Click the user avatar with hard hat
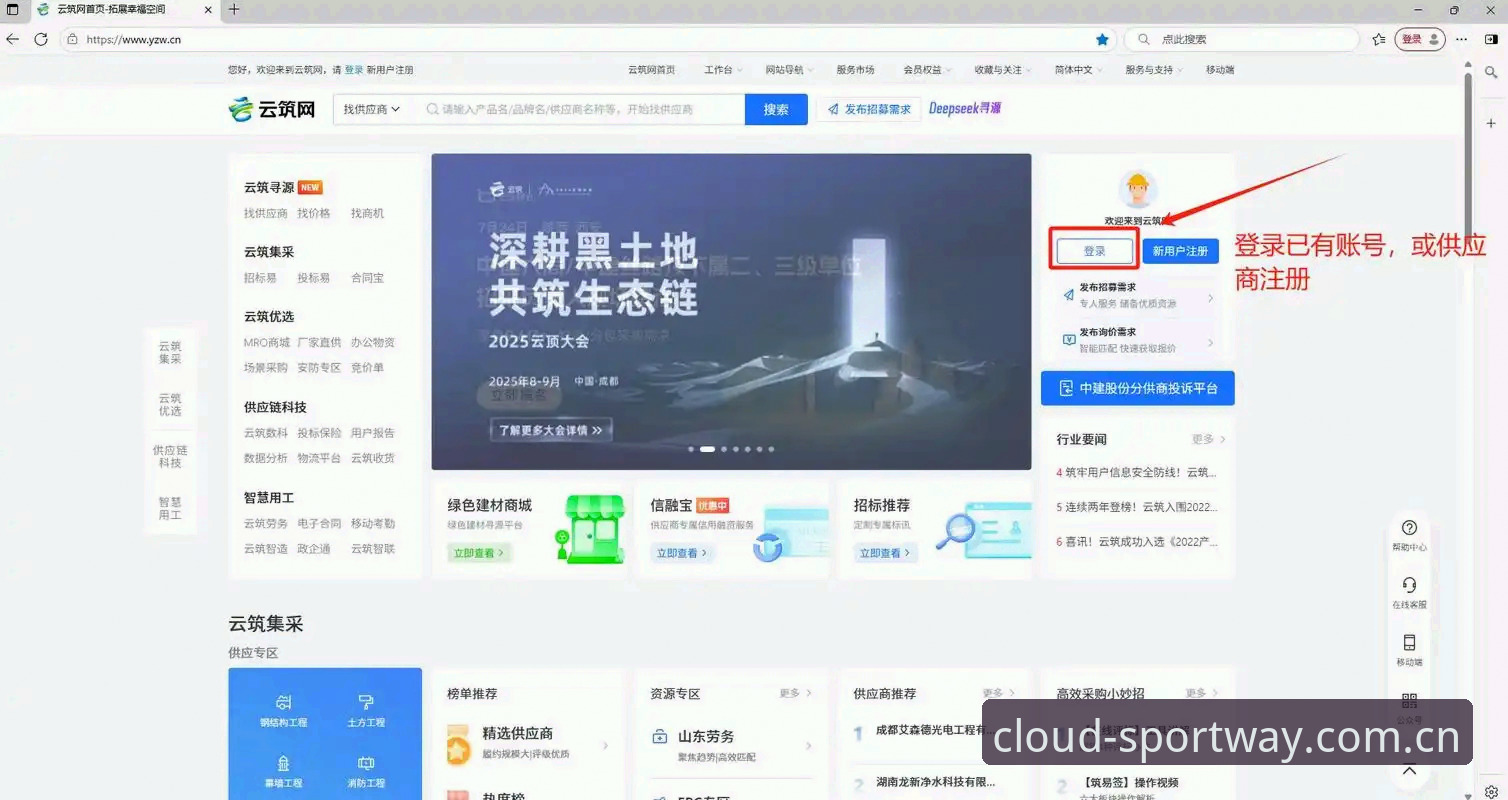The width and height of the screenshot is (1508, 800). pos(1137,189)
